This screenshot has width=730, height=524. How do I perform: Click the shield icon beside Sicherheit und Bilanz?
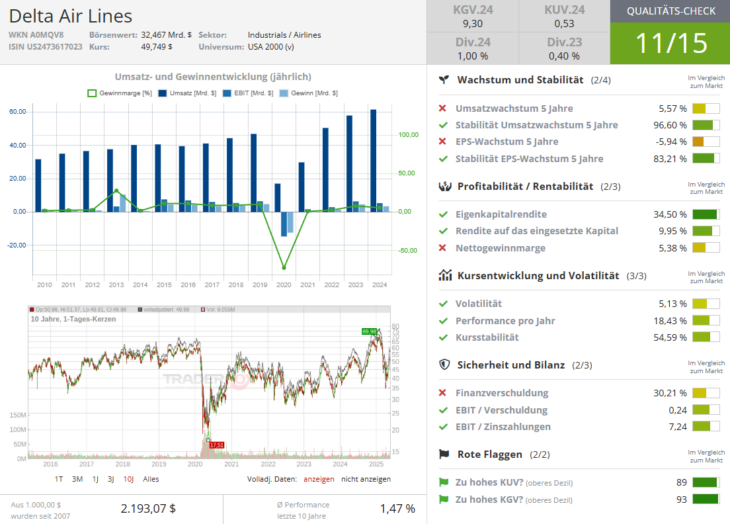coord(445,365)
